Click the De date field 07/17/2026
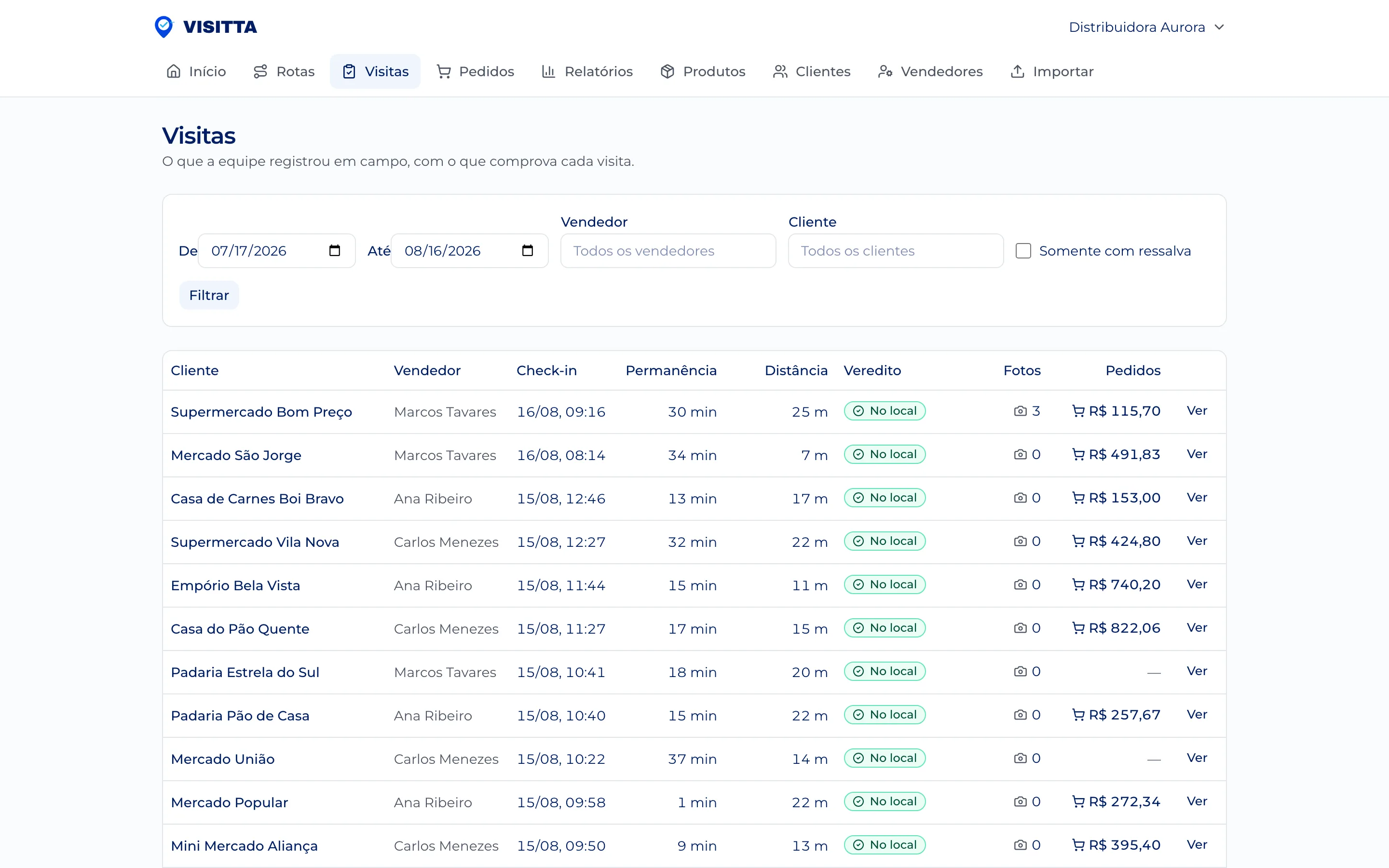Screen dimensions: 1389x868 pyautogui.click(x=277, y=251)
